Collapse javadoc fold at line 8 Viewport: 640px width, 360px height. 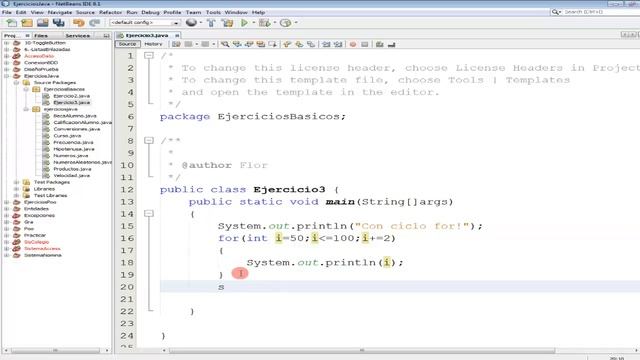tap(149, 140)
